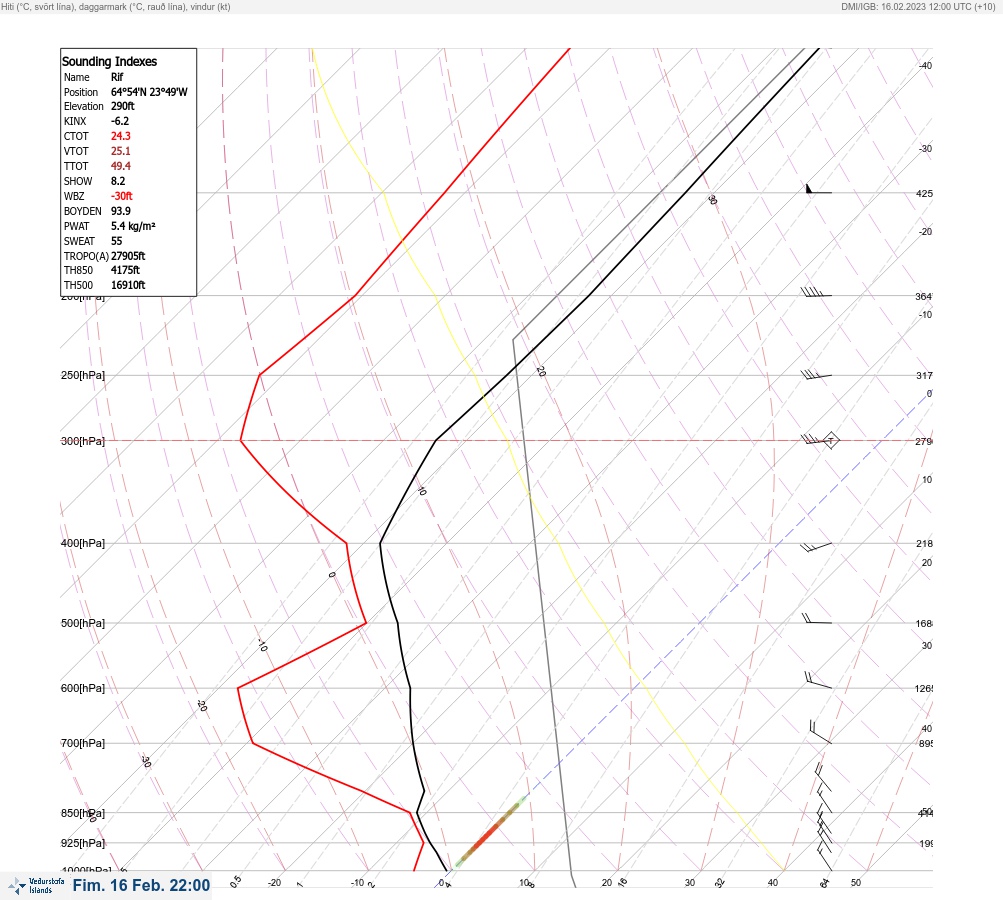Select the station Name value 'Rif'
This screenshot has width=1003, height=900.
pyautogui.click(x=117, y=77)
